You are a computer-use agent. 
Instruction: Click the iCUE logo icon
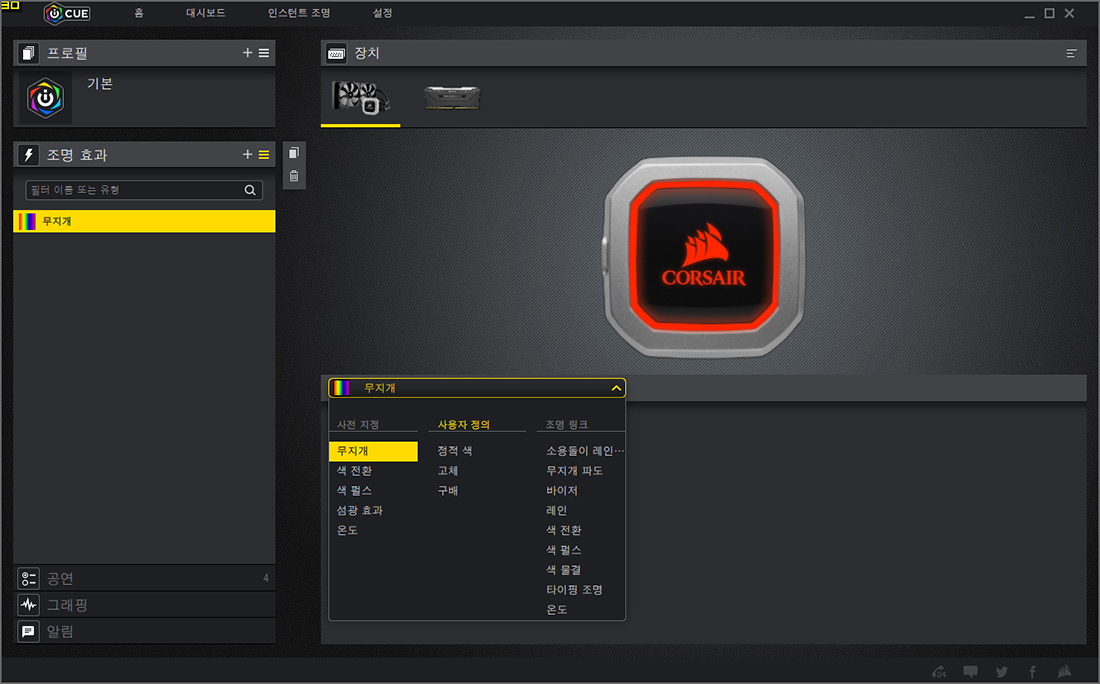click(67, 13)
